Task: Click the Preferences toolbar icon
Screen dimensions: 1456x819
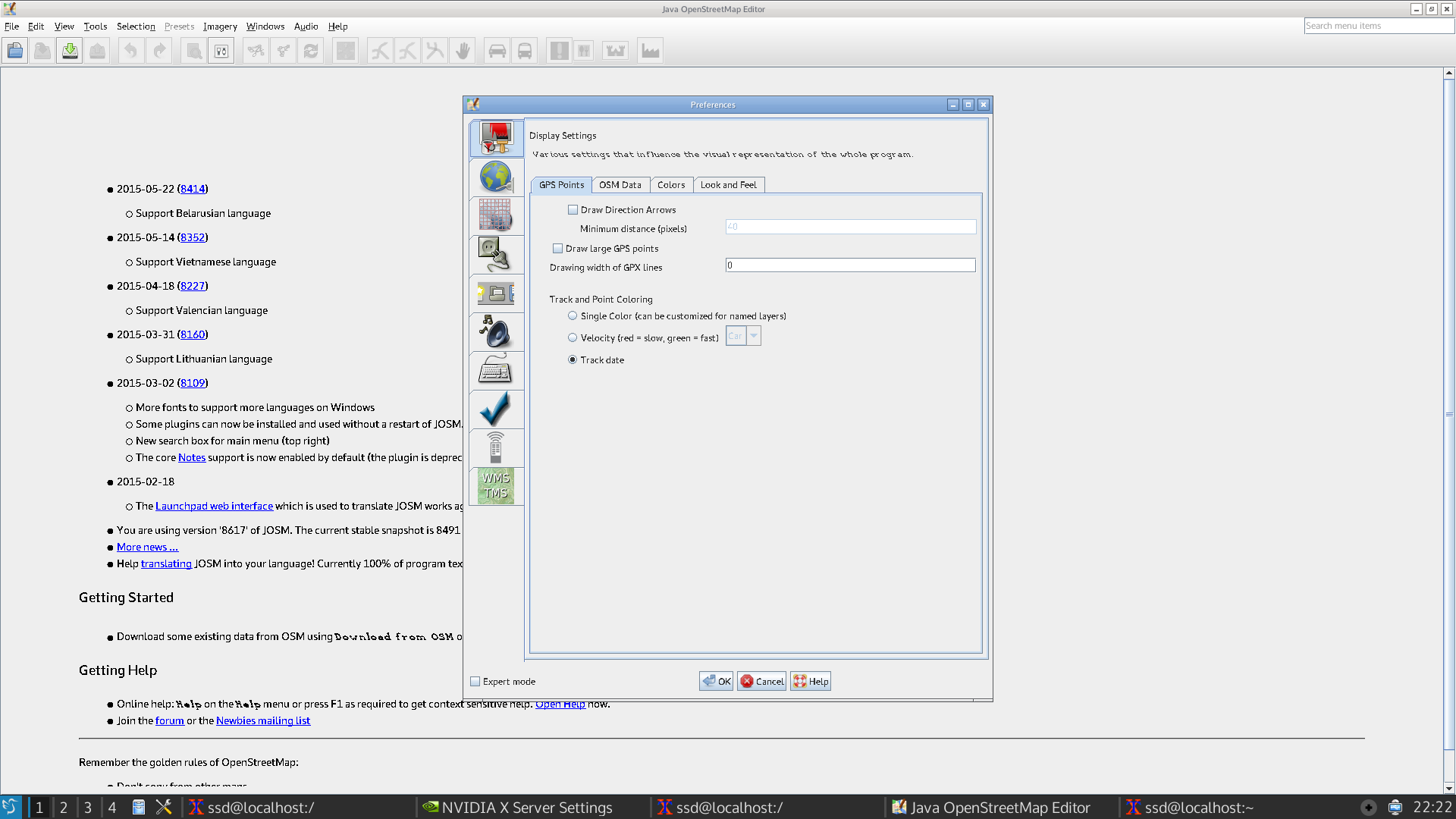Action: click(x=221, y=51)
